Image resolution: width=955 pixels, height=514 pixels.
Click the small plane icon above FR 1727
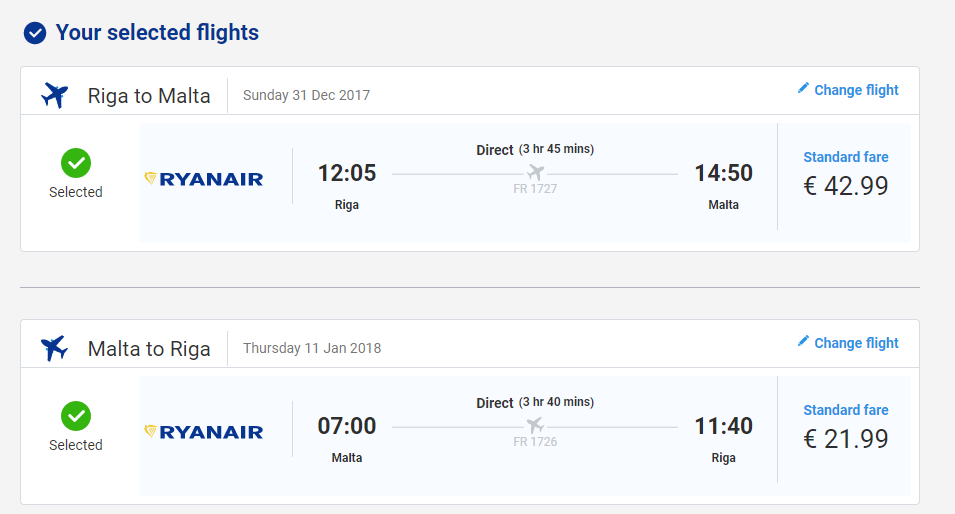(x=535, y=172)
